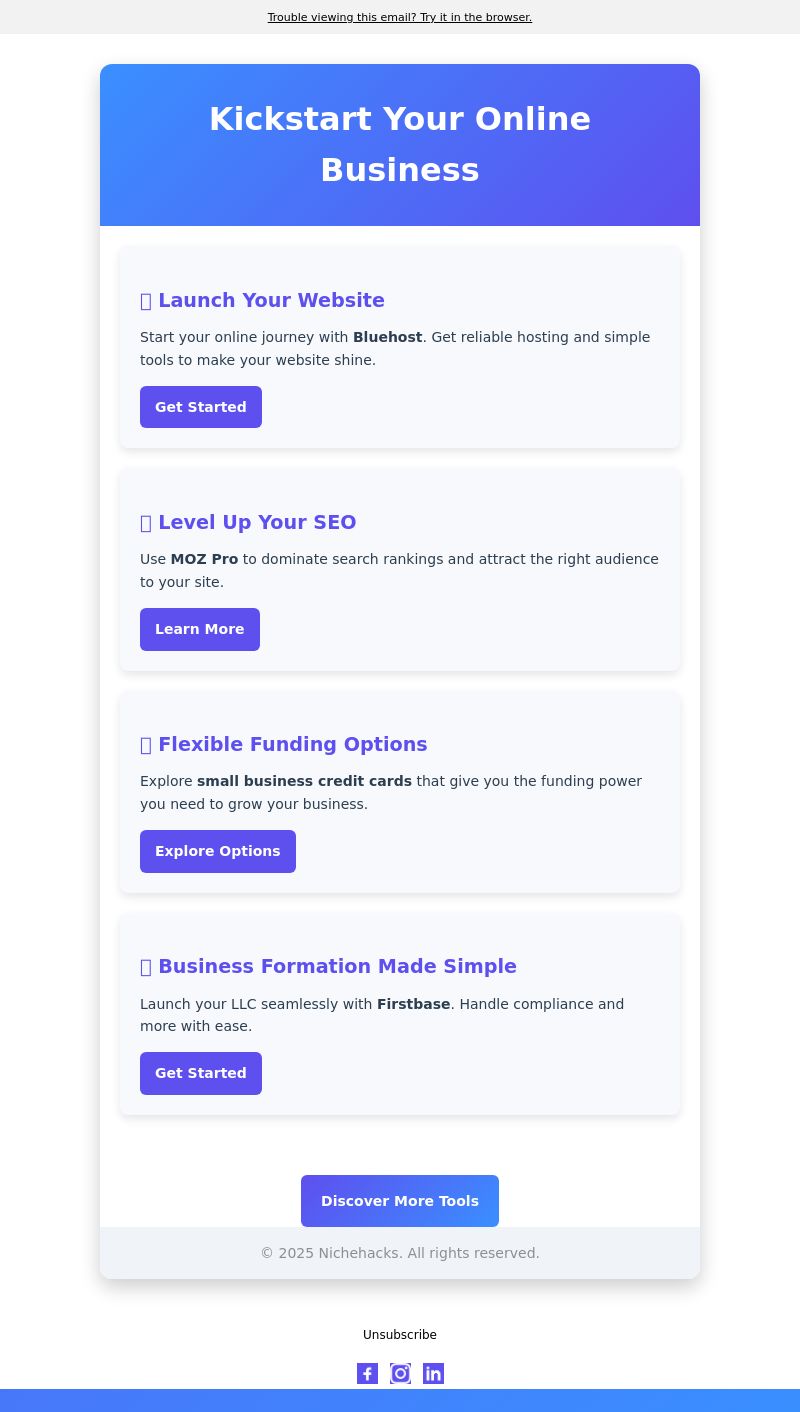
Task: Click the bold 'small business credit cards' text
Action: (304, 781)
